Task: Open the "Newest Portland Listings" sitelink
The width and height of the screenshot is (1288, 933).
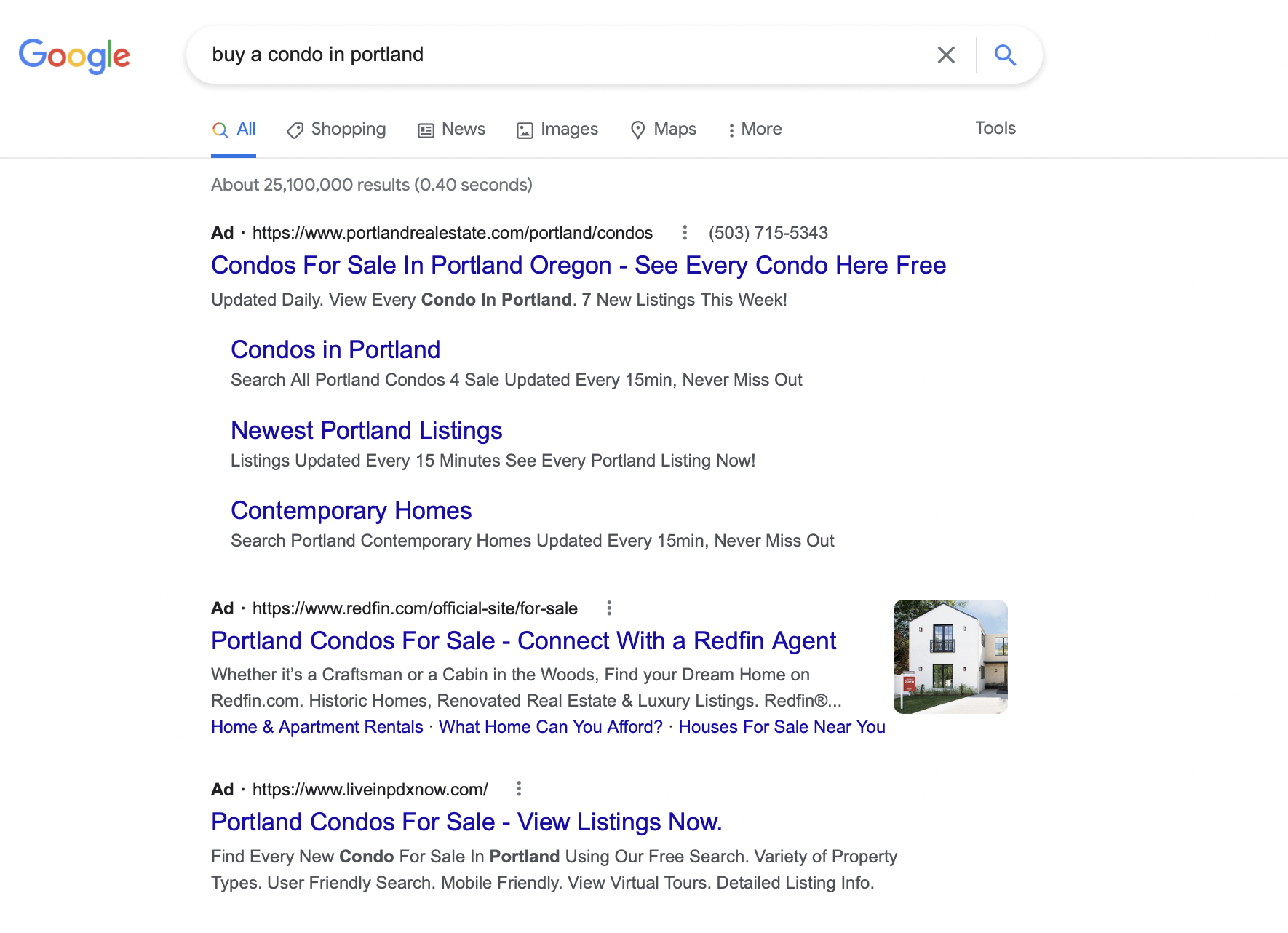Action: pos(366,431)
